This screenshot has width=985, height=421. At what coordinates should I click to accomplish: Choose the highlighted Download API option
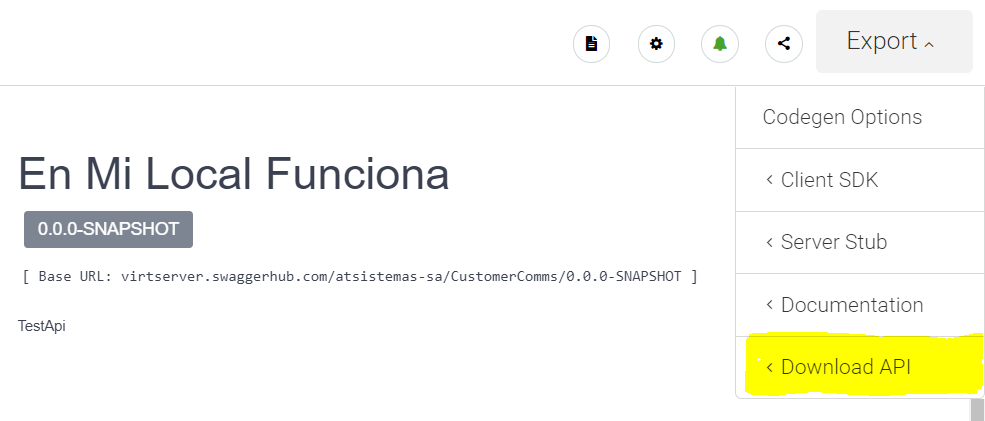860,367
